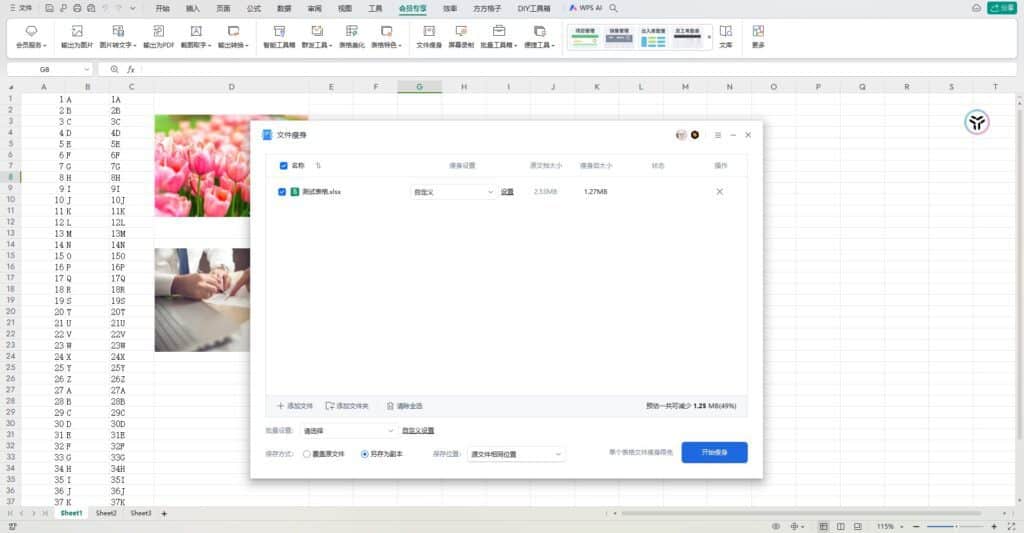Image resolution: width=1024 pixels, height=533 pixels.
Task: Click the zoom in plus button
Action: tap(994, 526)
